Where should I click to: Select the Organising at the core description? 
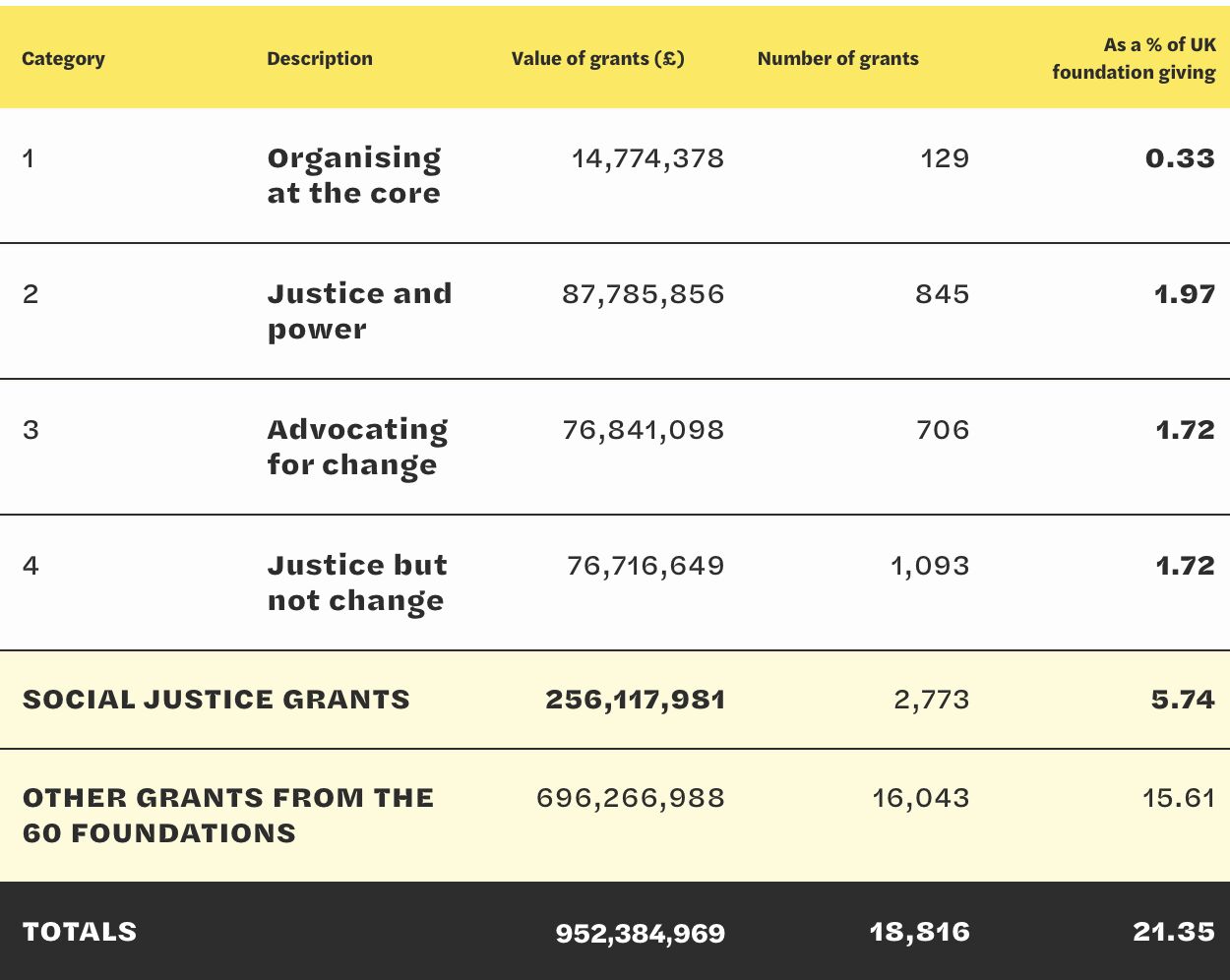coord(354,175)
